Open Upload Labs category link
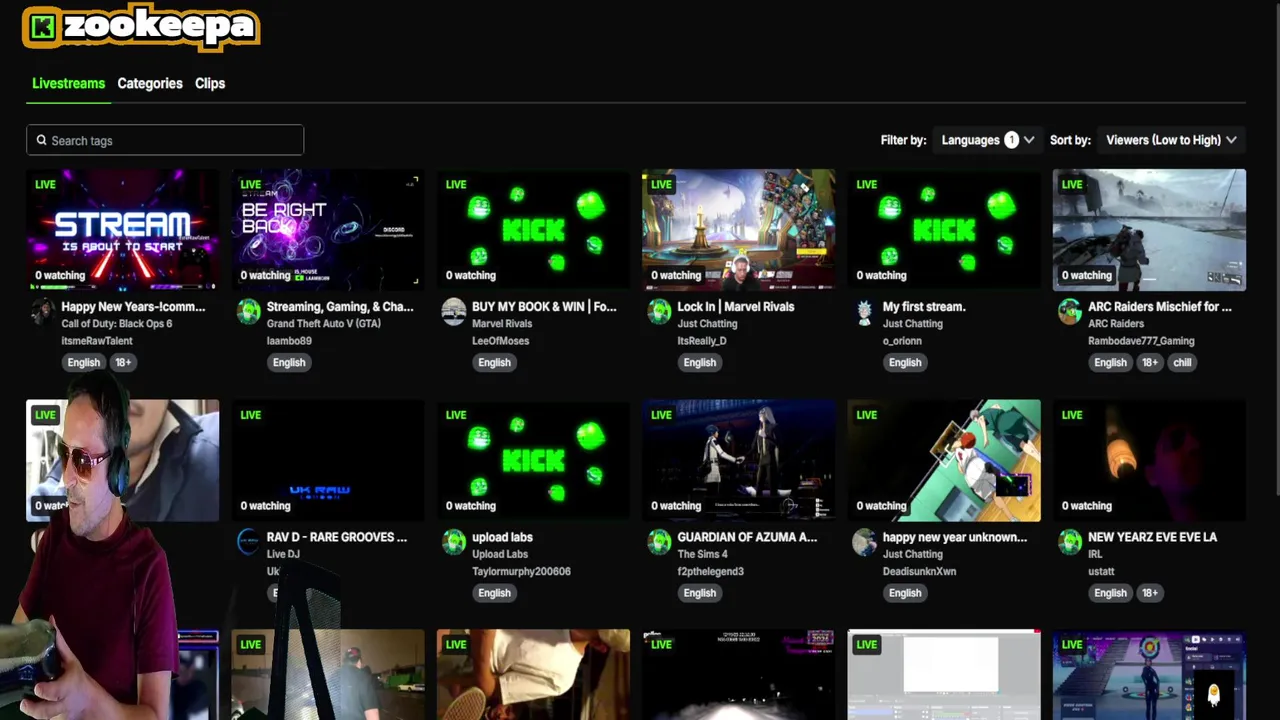This screenshot has height=720, width=1280. (500, 554)
